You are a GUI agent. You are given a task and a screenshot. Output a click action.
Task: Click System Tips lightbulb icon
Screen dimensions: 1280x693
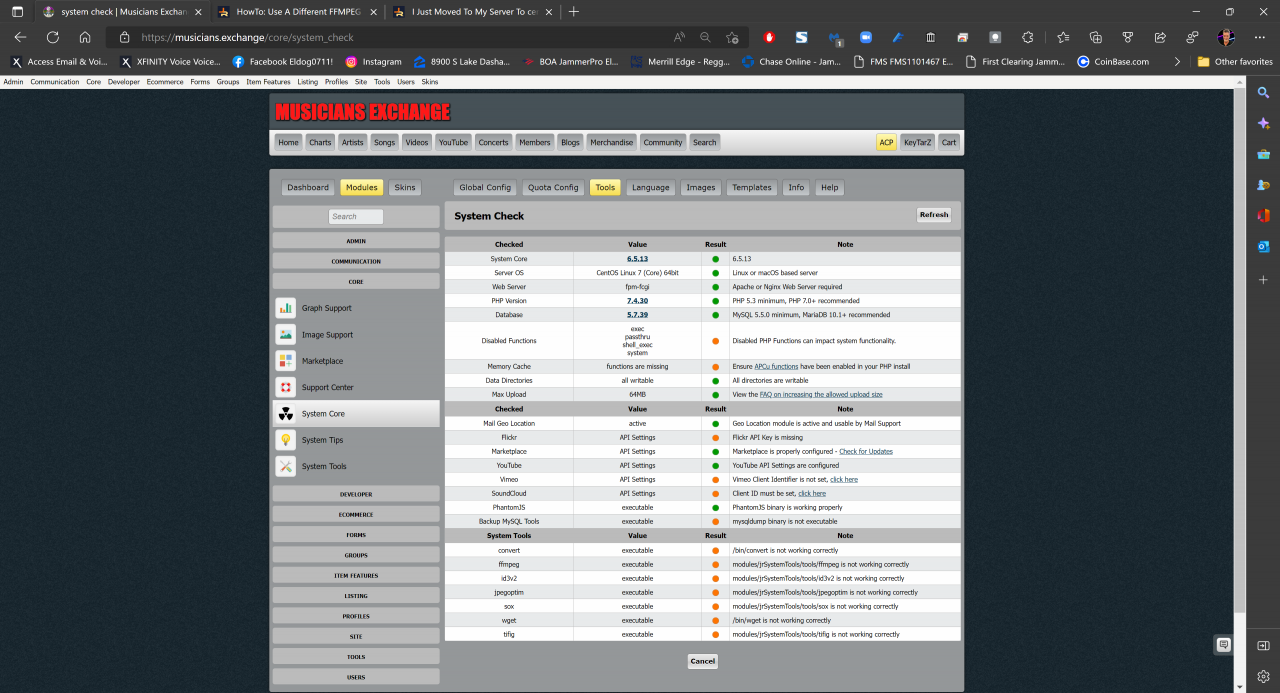coord(286,440)
